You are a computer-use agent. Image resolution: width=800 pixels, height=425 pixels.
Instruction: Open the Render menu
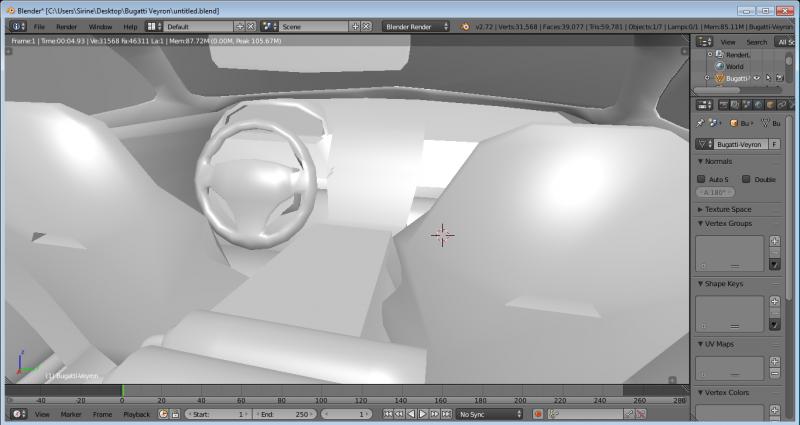pos(66,26)
